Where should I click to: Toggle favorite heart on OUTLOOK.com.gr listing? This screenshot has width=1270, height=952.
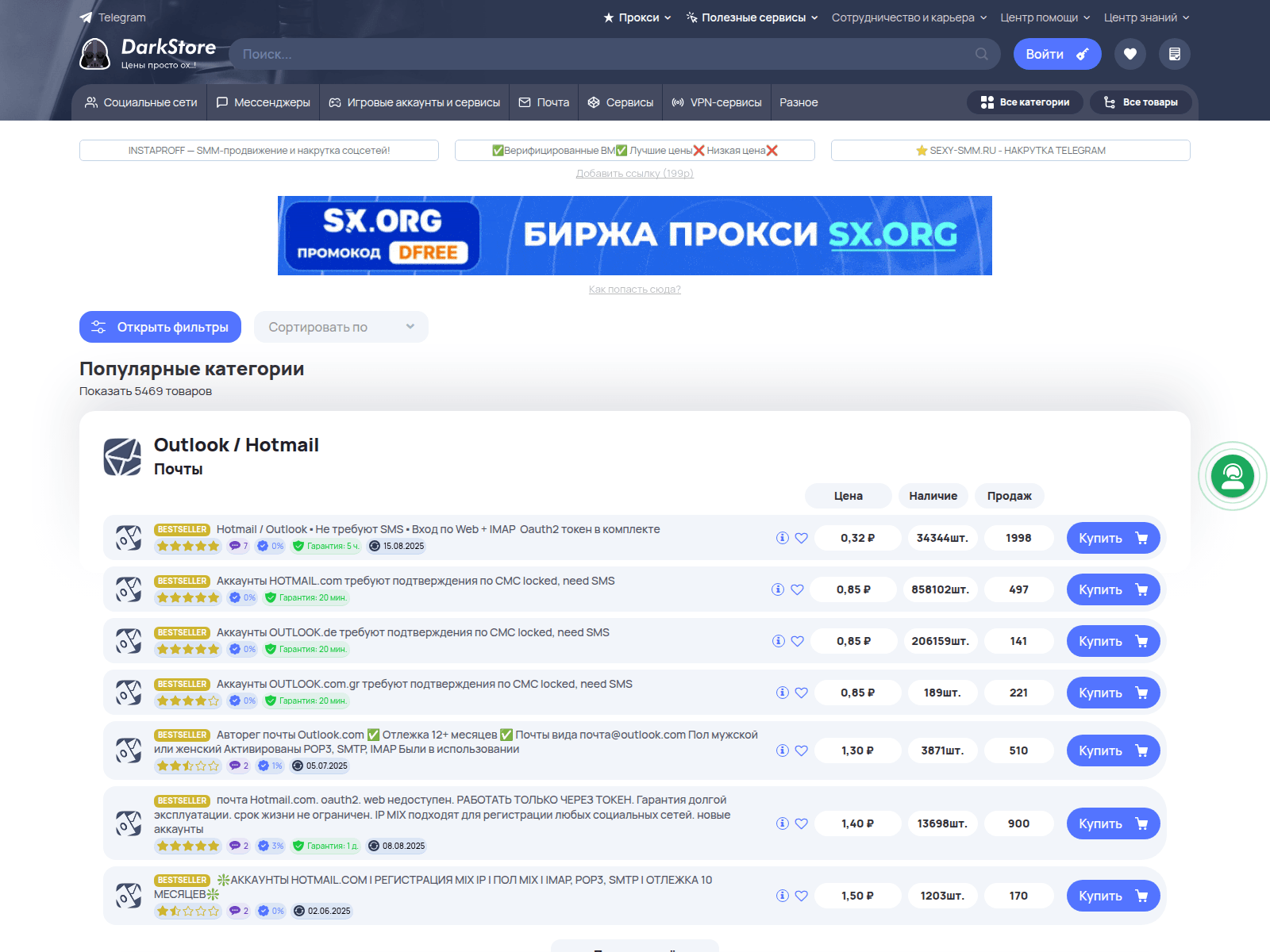click(x=802, y=693)
